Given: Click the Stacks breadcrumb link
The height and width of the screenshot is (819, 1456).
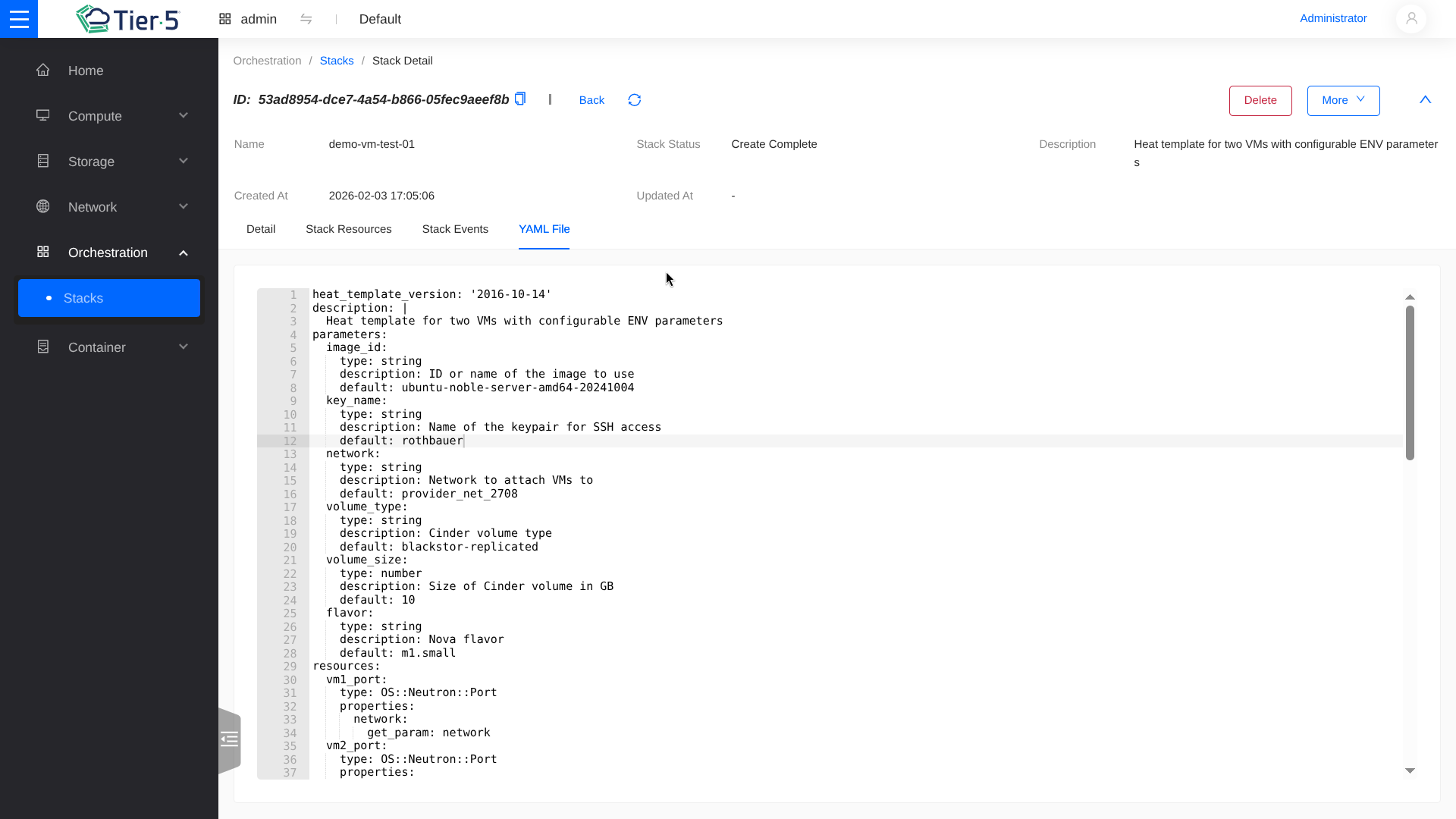Looking at the screenshot, I should 336,61.
